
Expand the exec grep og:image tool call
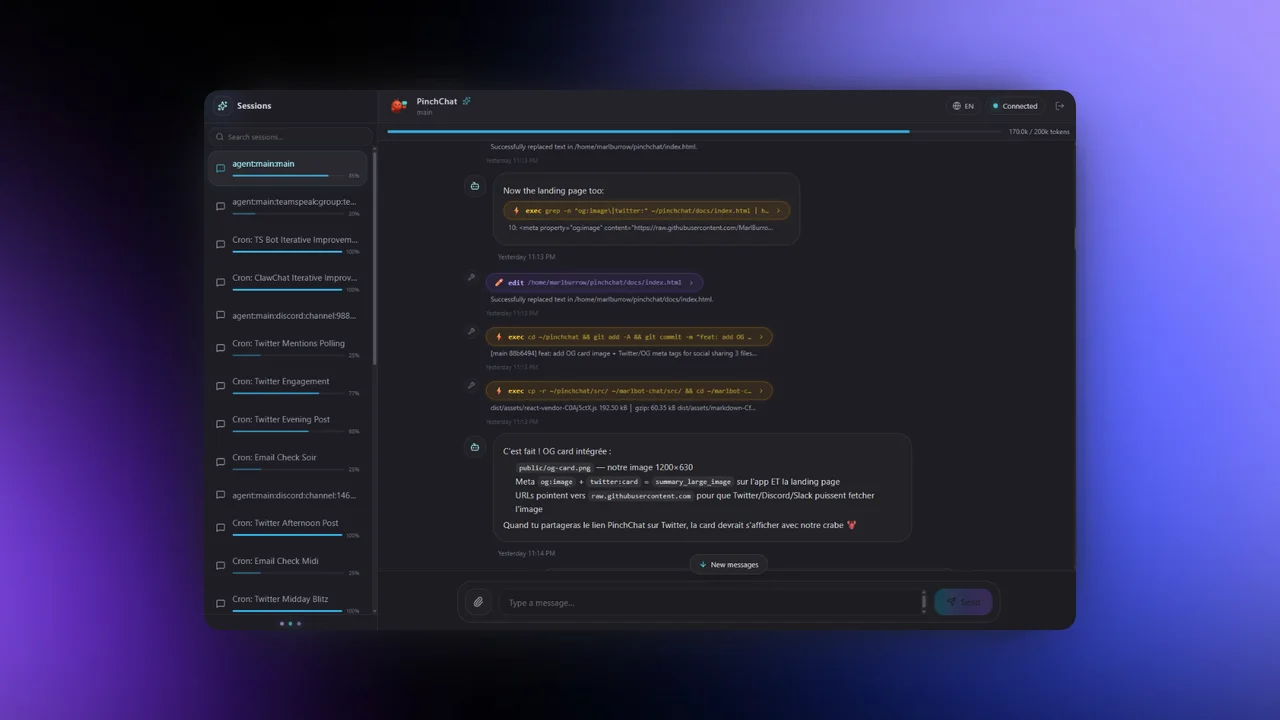coord(647,211)
